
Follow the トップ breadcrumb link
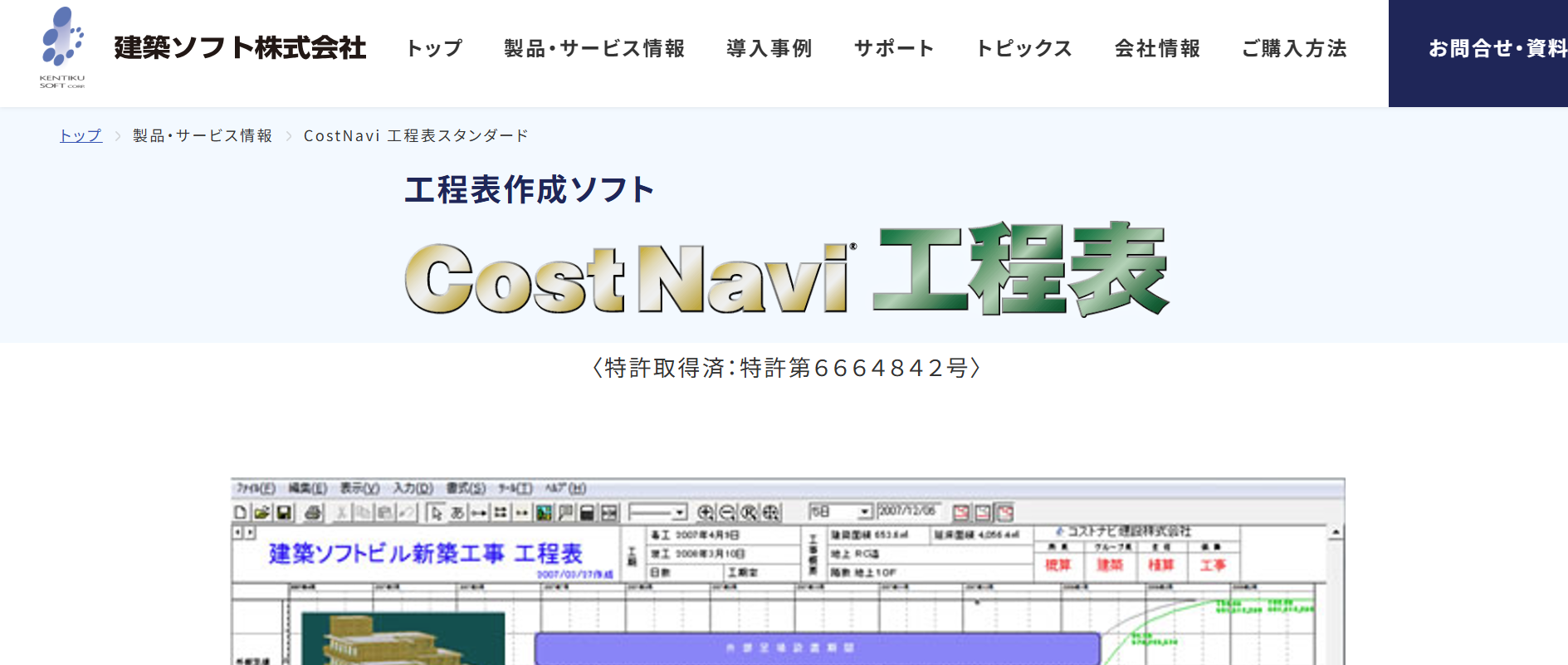click(81, 135)
